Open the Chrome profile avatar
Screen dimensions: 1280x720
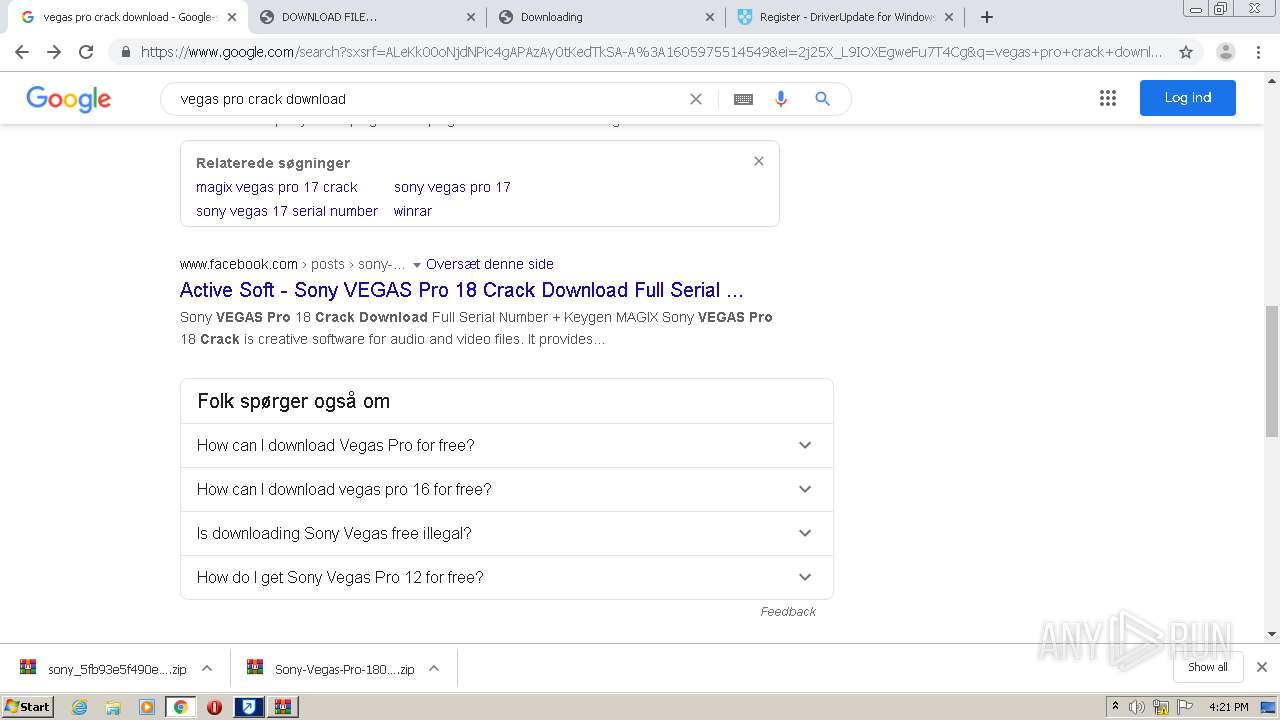pyautogui.click(x=1225, y=52)
